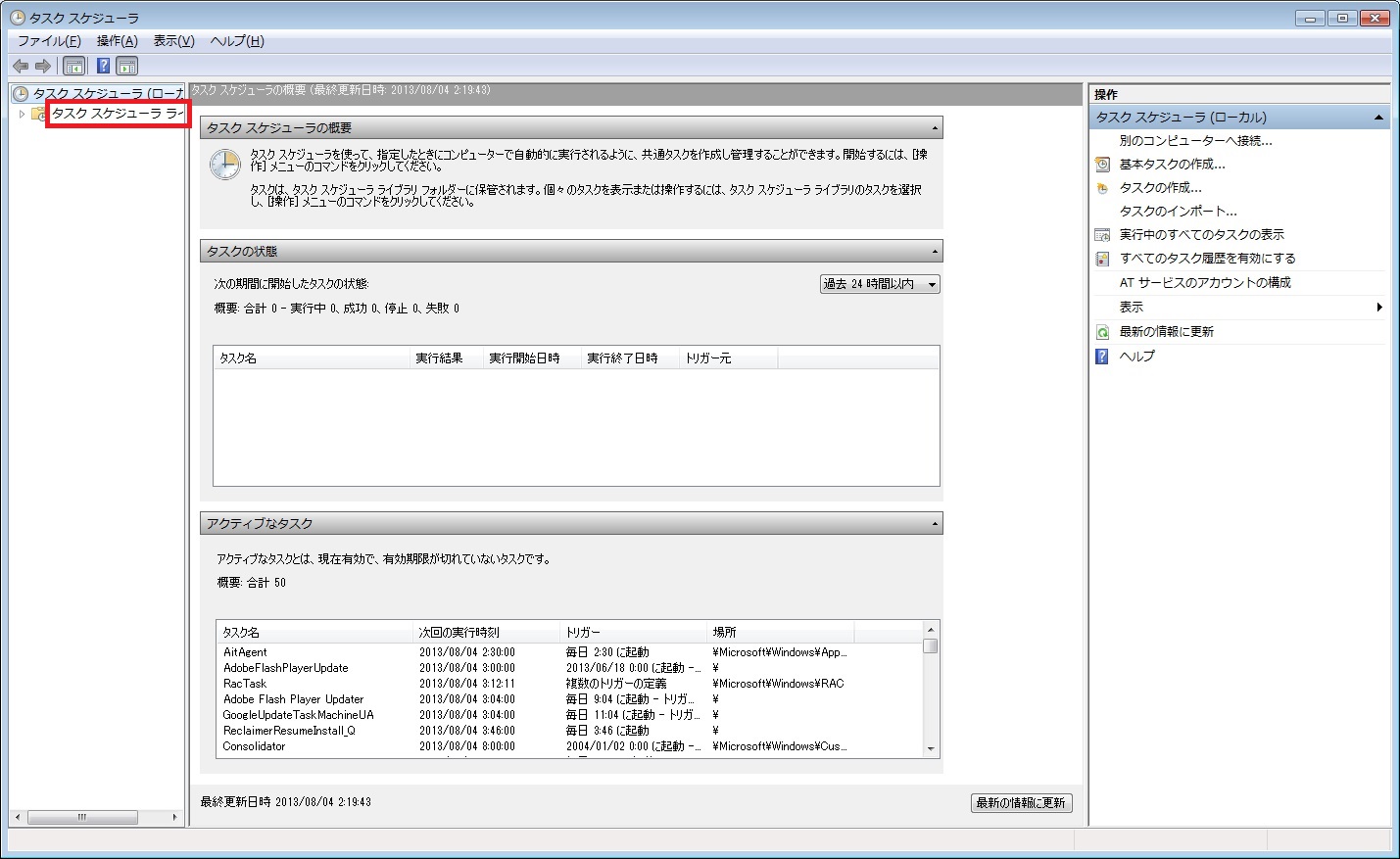Expand the タスク スケジューラ ライブラリ tree node
1400x859 pixels.
[22, 114]
